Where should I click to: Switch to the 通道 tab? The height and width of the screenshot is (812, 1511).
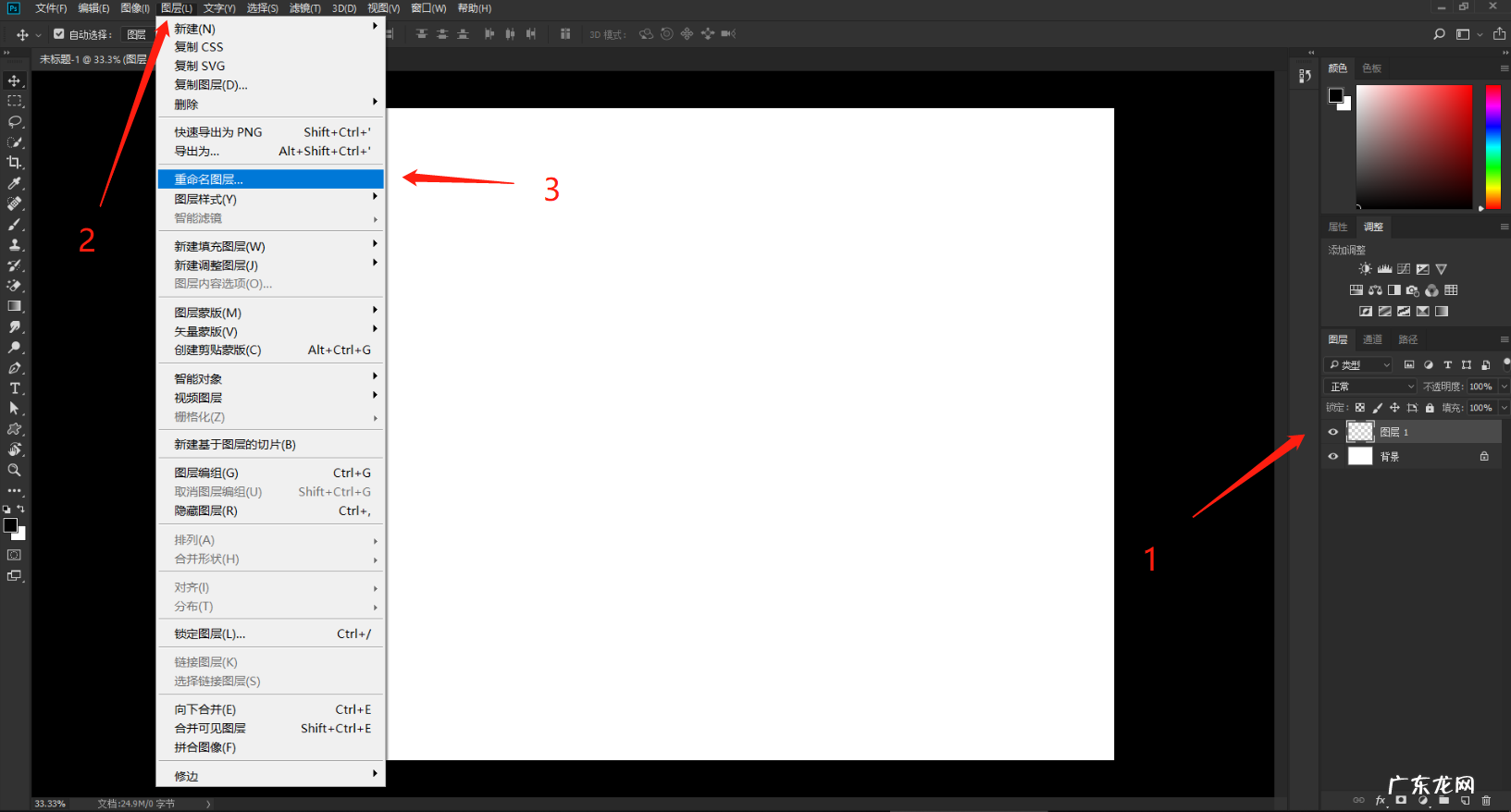(1372, 339)
